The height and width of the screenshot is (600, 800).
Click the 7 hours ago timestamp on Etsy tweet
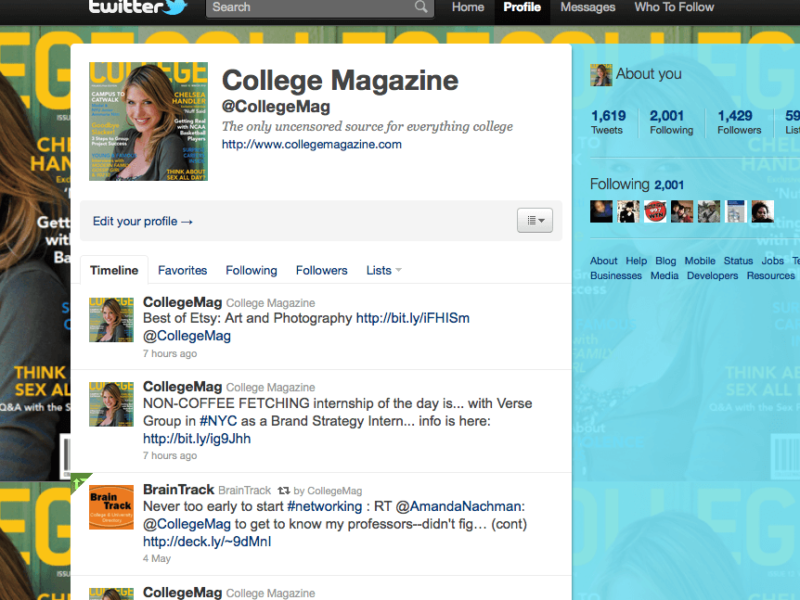coord(170,354)
